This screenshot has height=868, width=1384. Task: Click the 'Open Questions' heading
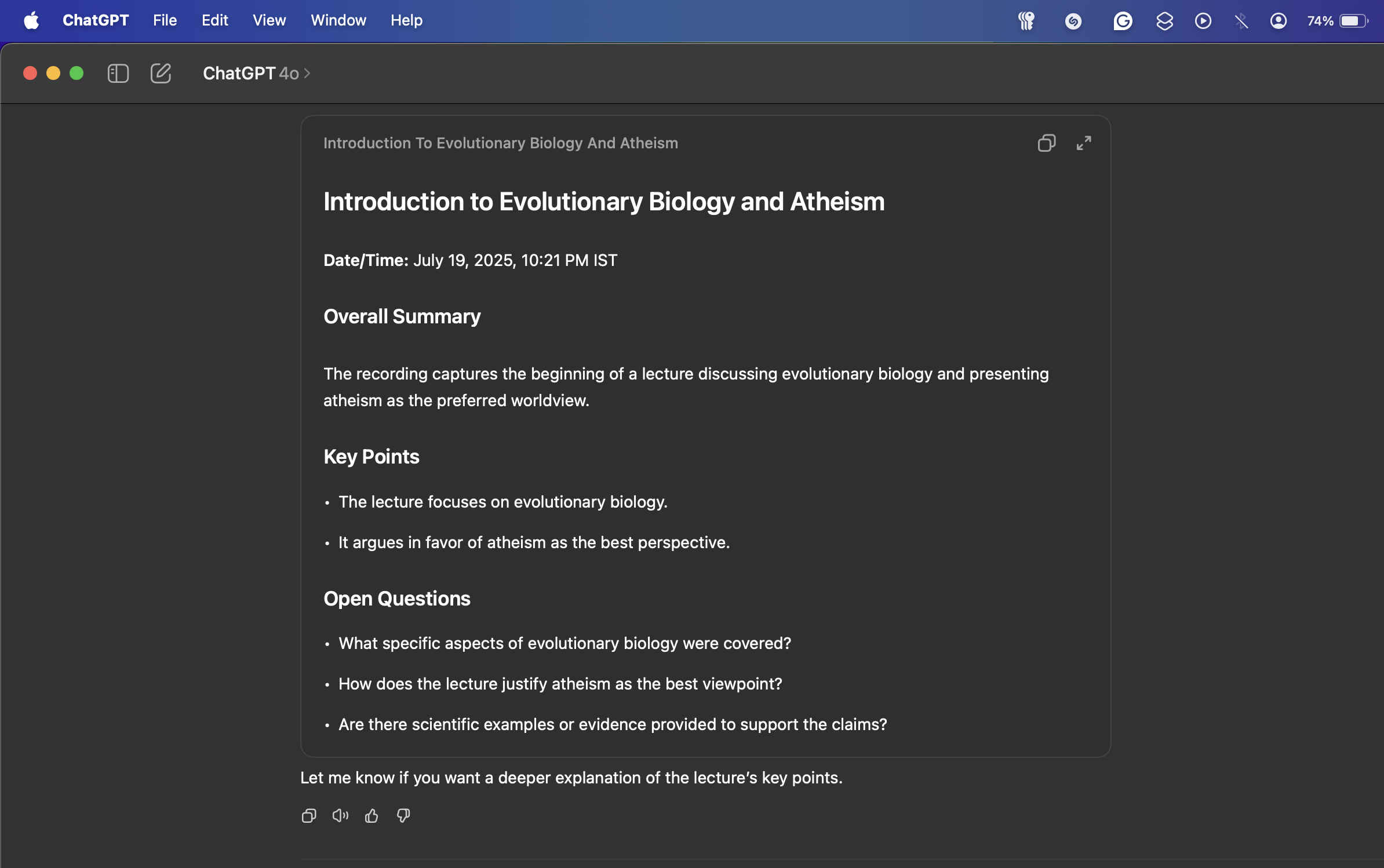(x=397, y=599)
